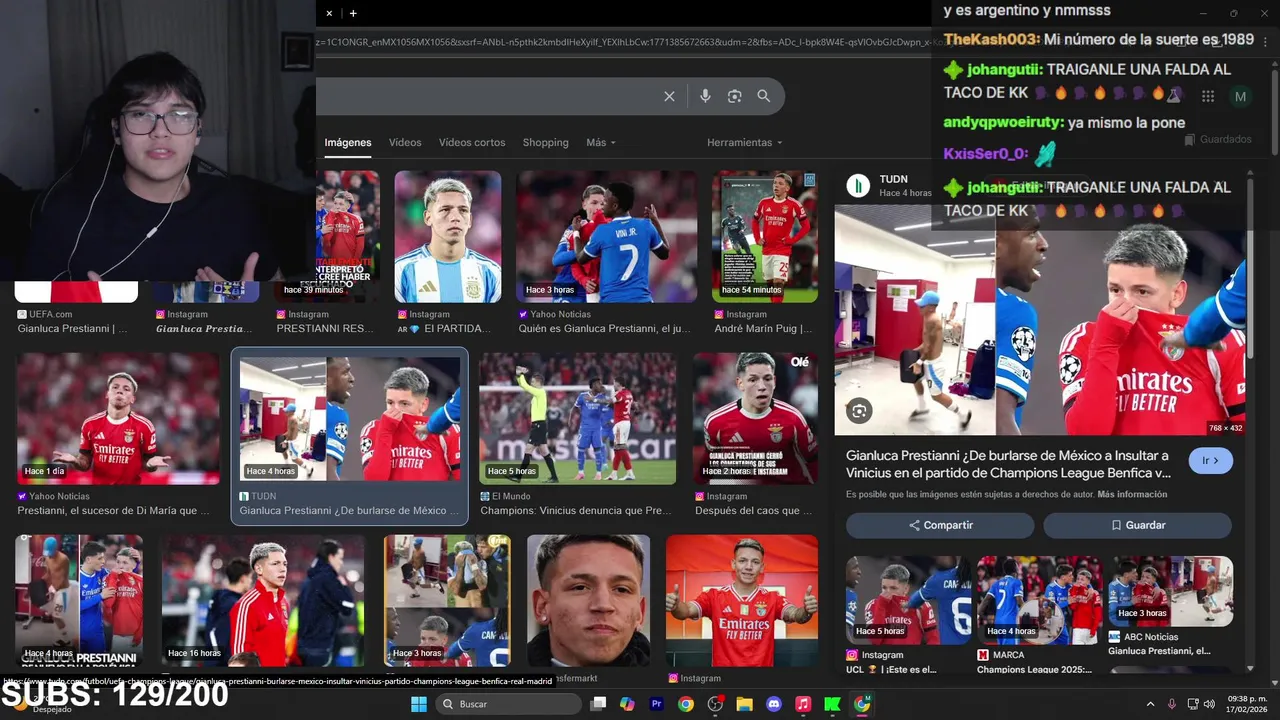Viewport: 1280px width, 720px height.
Task: Switch to the Imágenes tab
Action: [x=348, y=142]
